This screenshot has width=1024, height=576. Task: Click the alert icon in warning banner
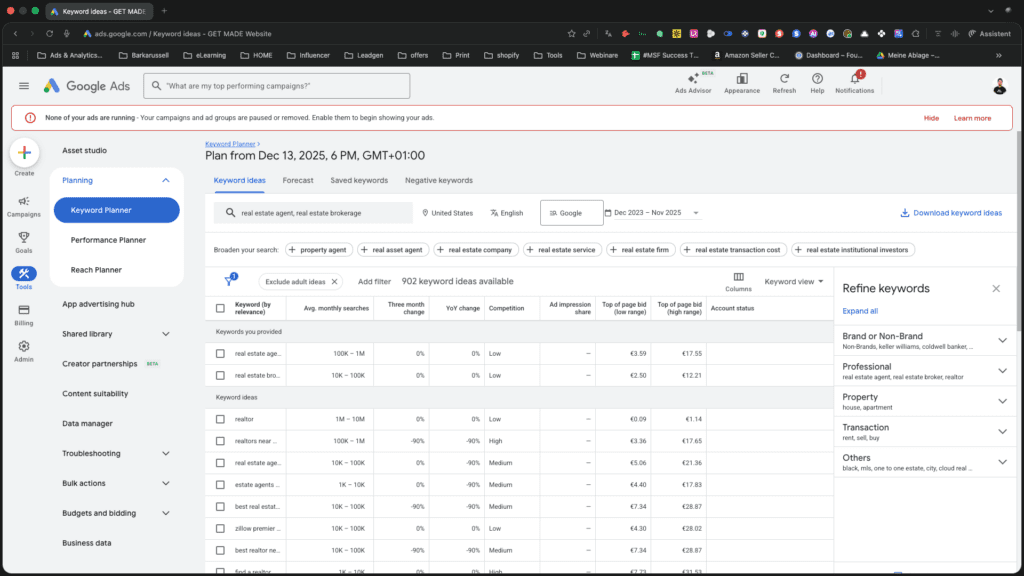30,118
